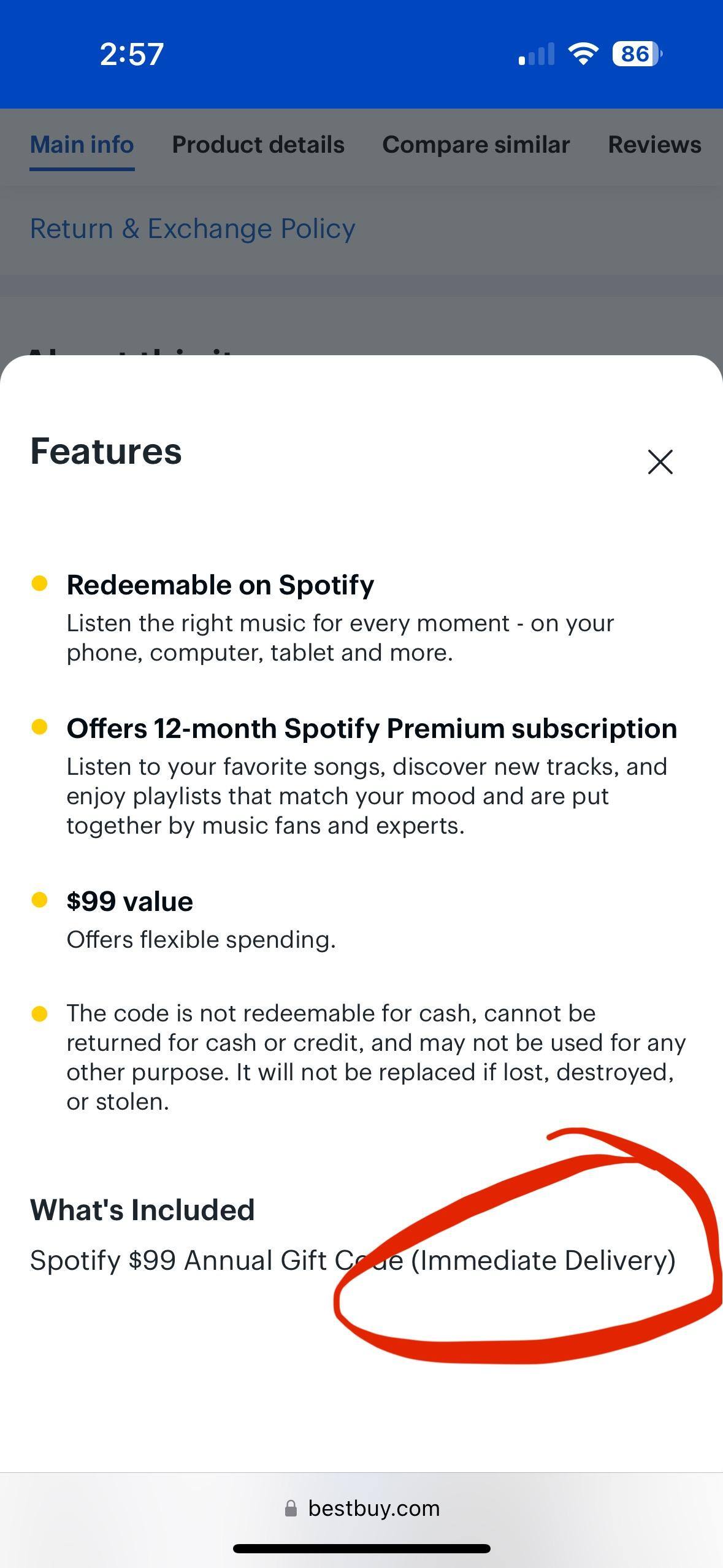Viewport: 723px width, 1568px height.
Task: Tap yellow bullet beside 12-month Spotify Premium
Action: tap(39, 727)
